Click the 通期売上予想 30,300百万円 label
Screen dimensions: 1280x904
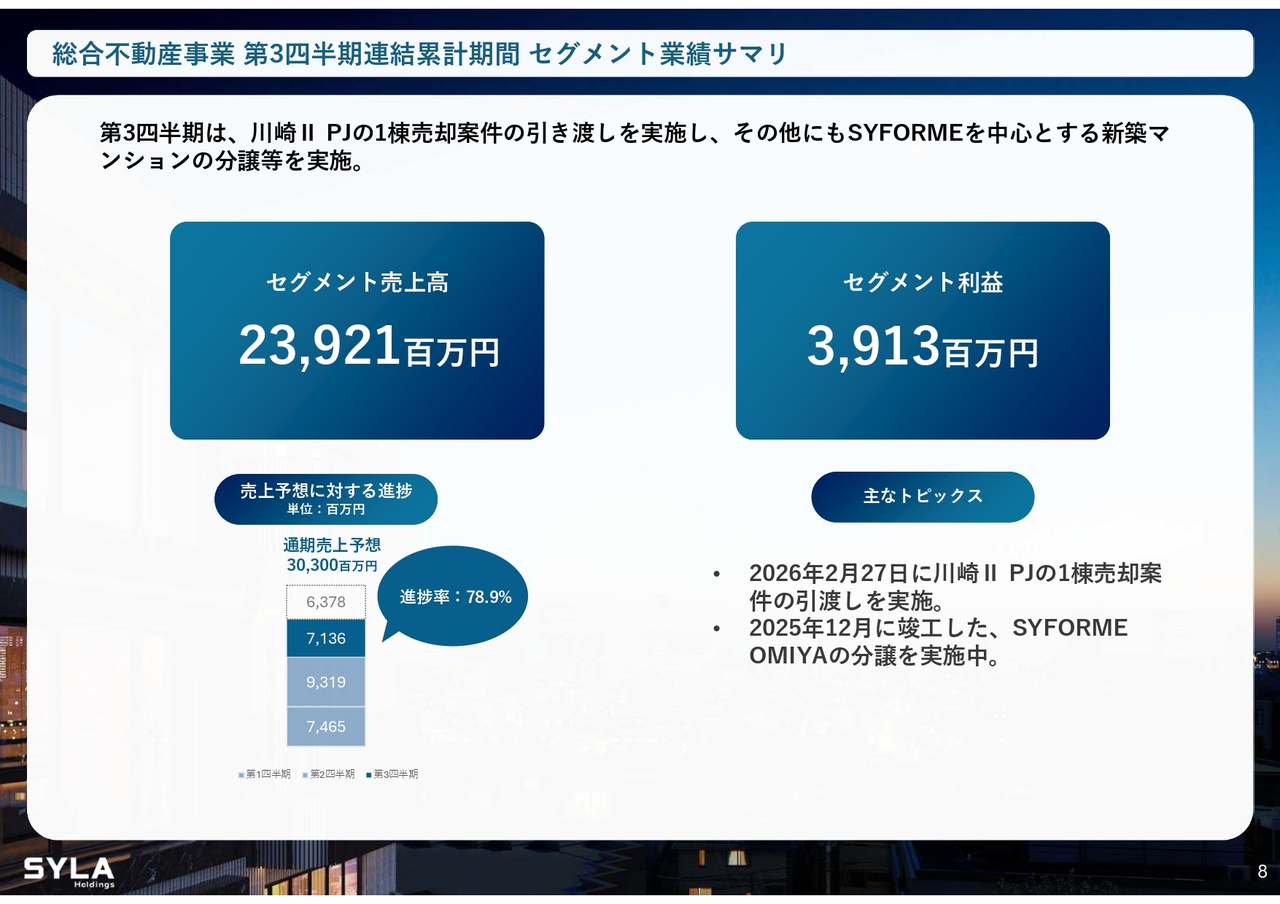coord(332,555)
